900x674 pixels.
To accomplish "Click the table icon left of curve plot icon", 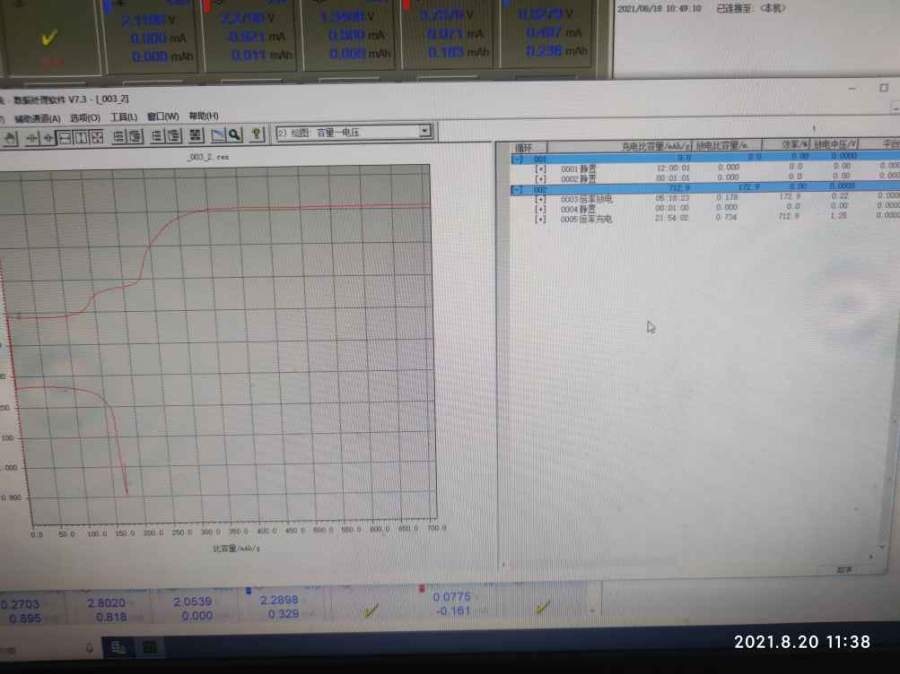I will click(x=196, y=135).
